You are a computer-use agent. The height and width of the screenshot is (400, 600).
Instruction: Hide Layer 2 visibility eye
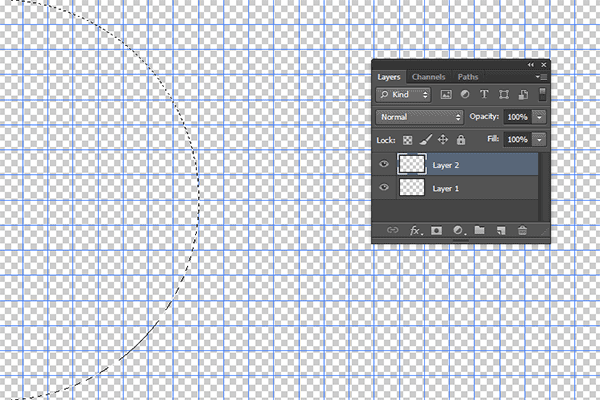(384, 164)
